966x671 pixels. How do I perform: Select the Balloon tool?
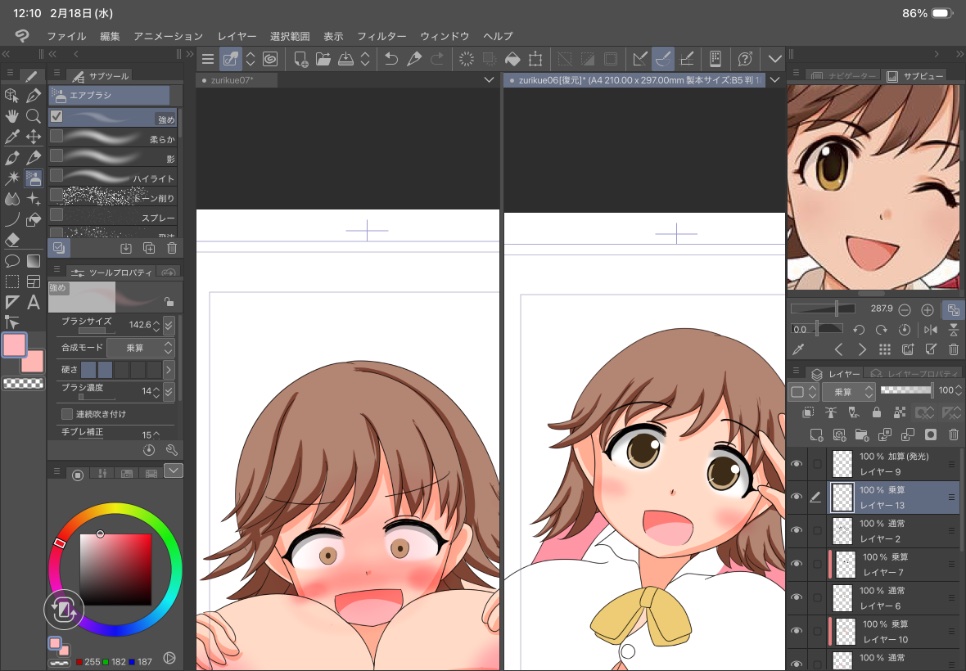12,261
